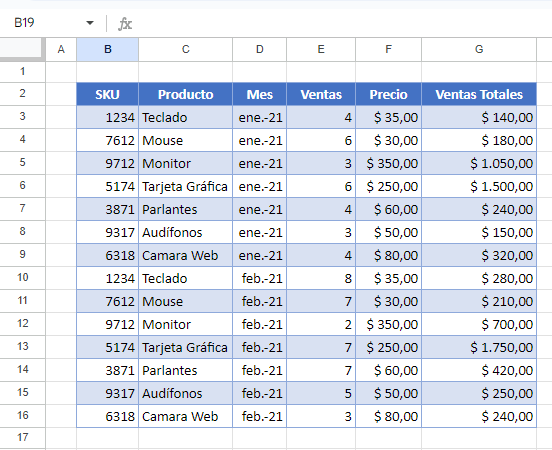Select all cells via corner box

[x=22, y=49]
